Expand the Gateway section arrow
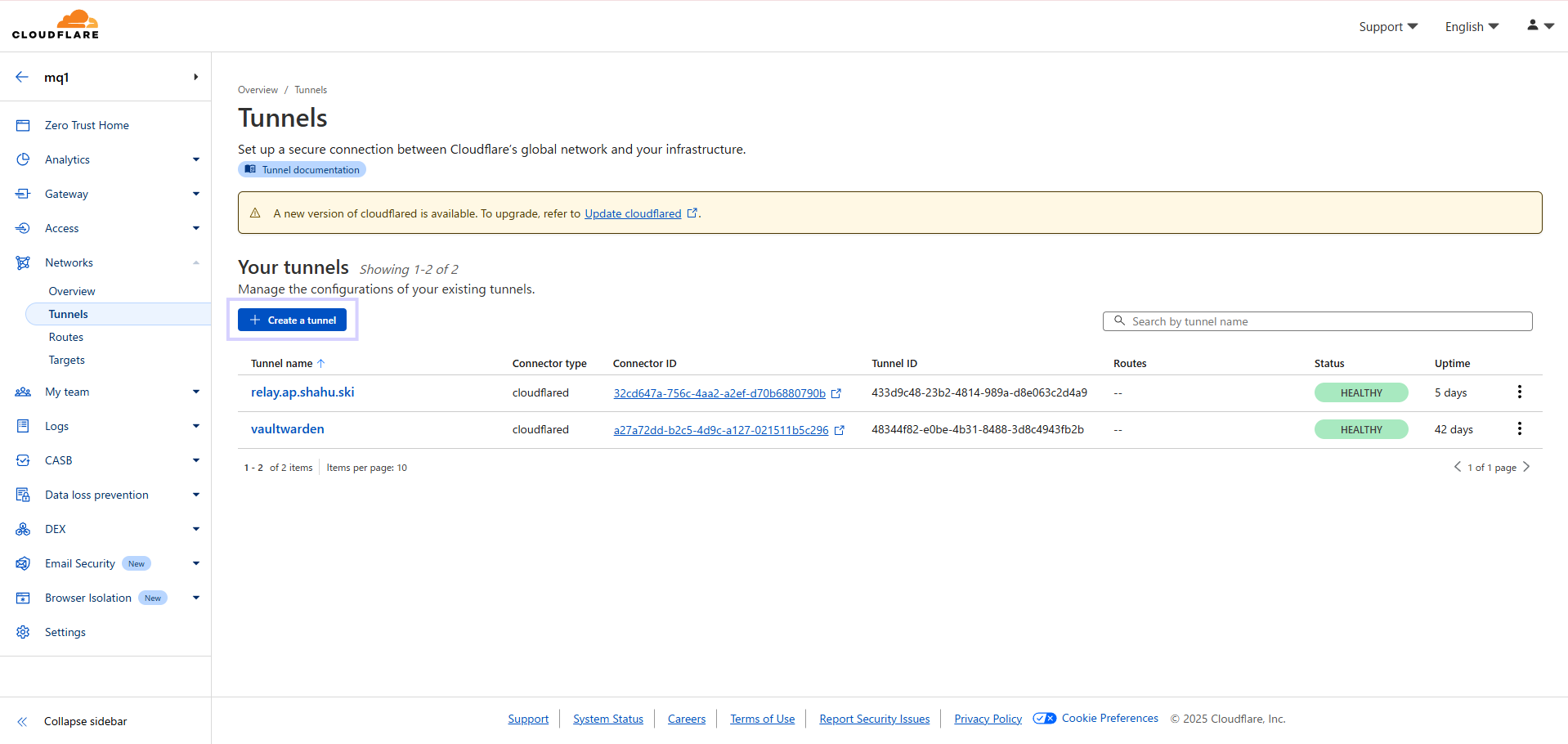Screen dimensions: 1568x744 [196, 194]
